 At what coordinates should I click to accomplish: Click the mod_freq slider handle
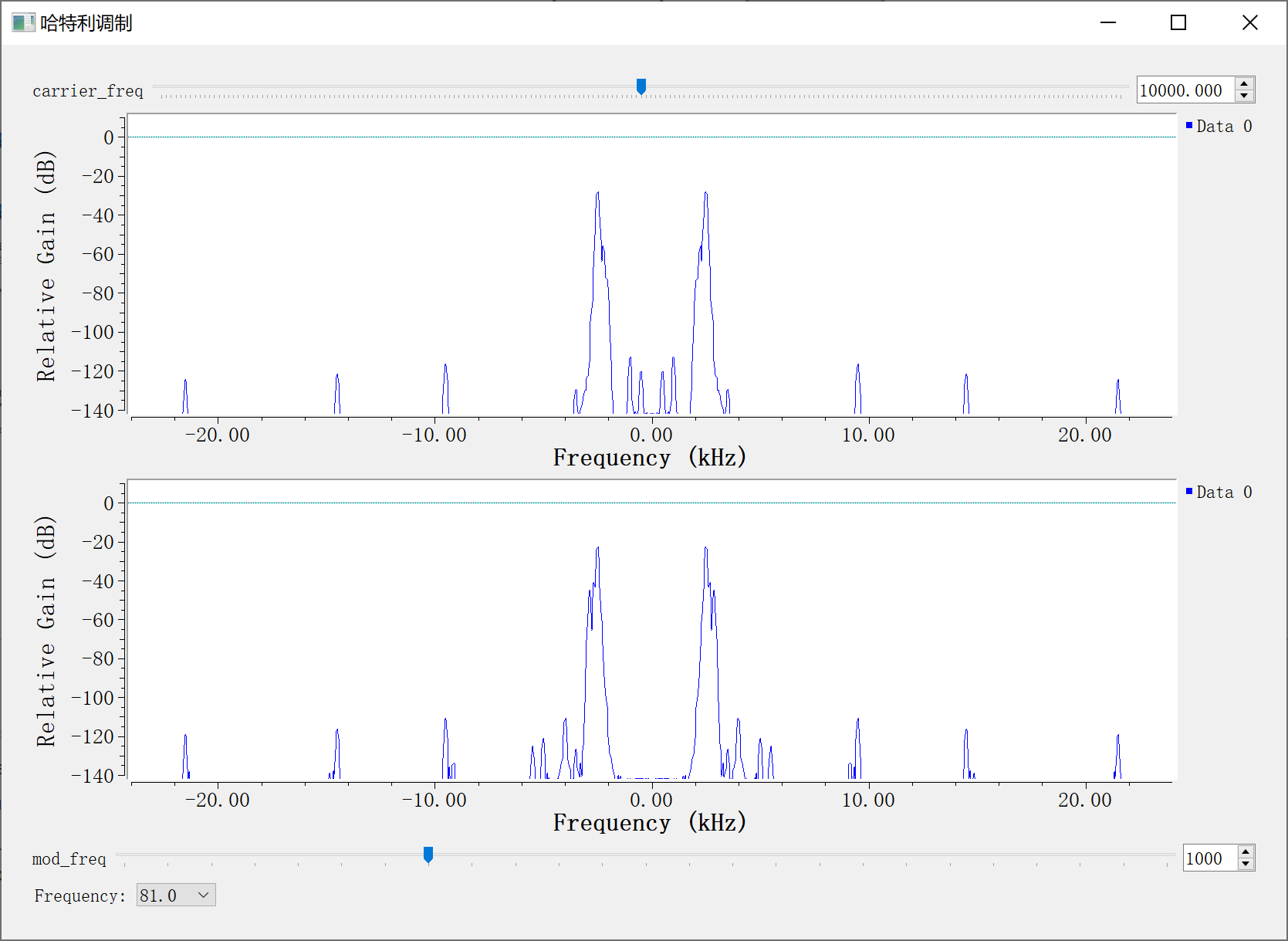point(428,855)
